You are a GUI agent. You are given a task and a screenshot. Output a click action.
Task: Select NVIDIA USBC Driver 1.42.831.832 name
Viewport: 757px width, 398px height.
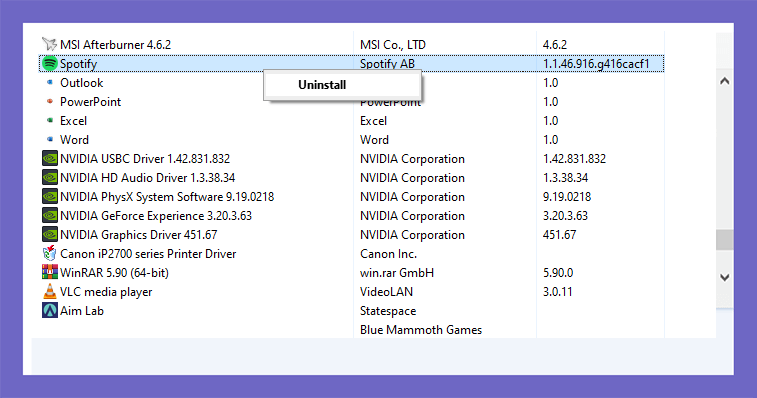pyautogui.click(x=145, y=159)
